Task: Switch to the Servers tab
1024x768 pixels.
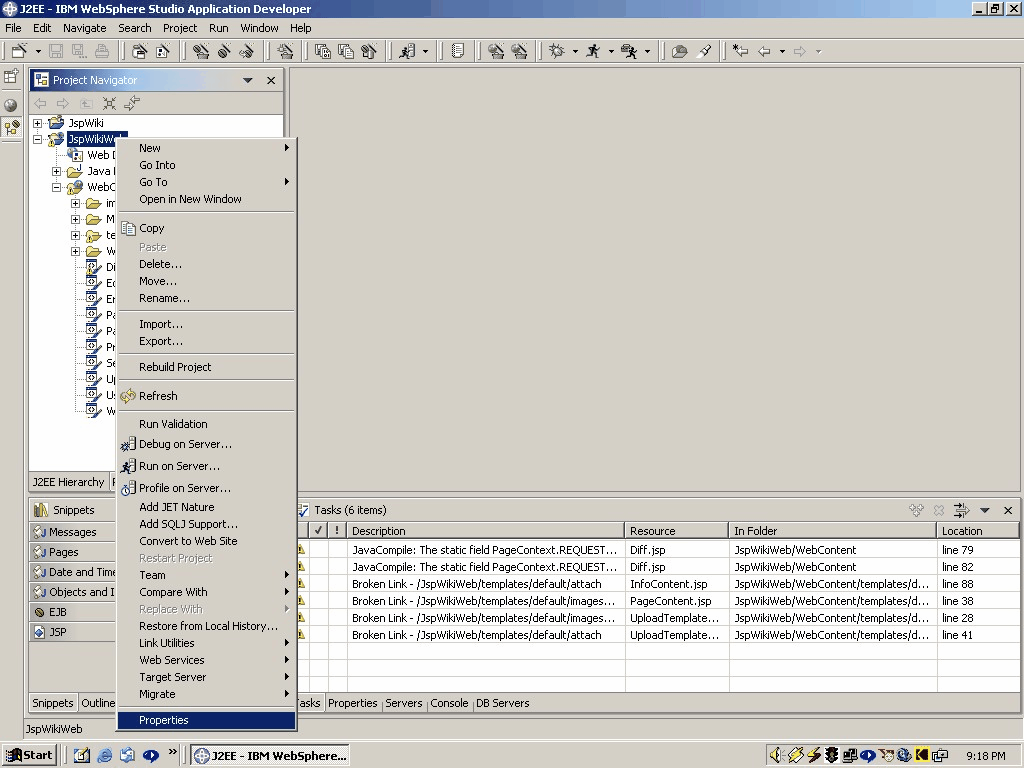Action: coord(404,703)
